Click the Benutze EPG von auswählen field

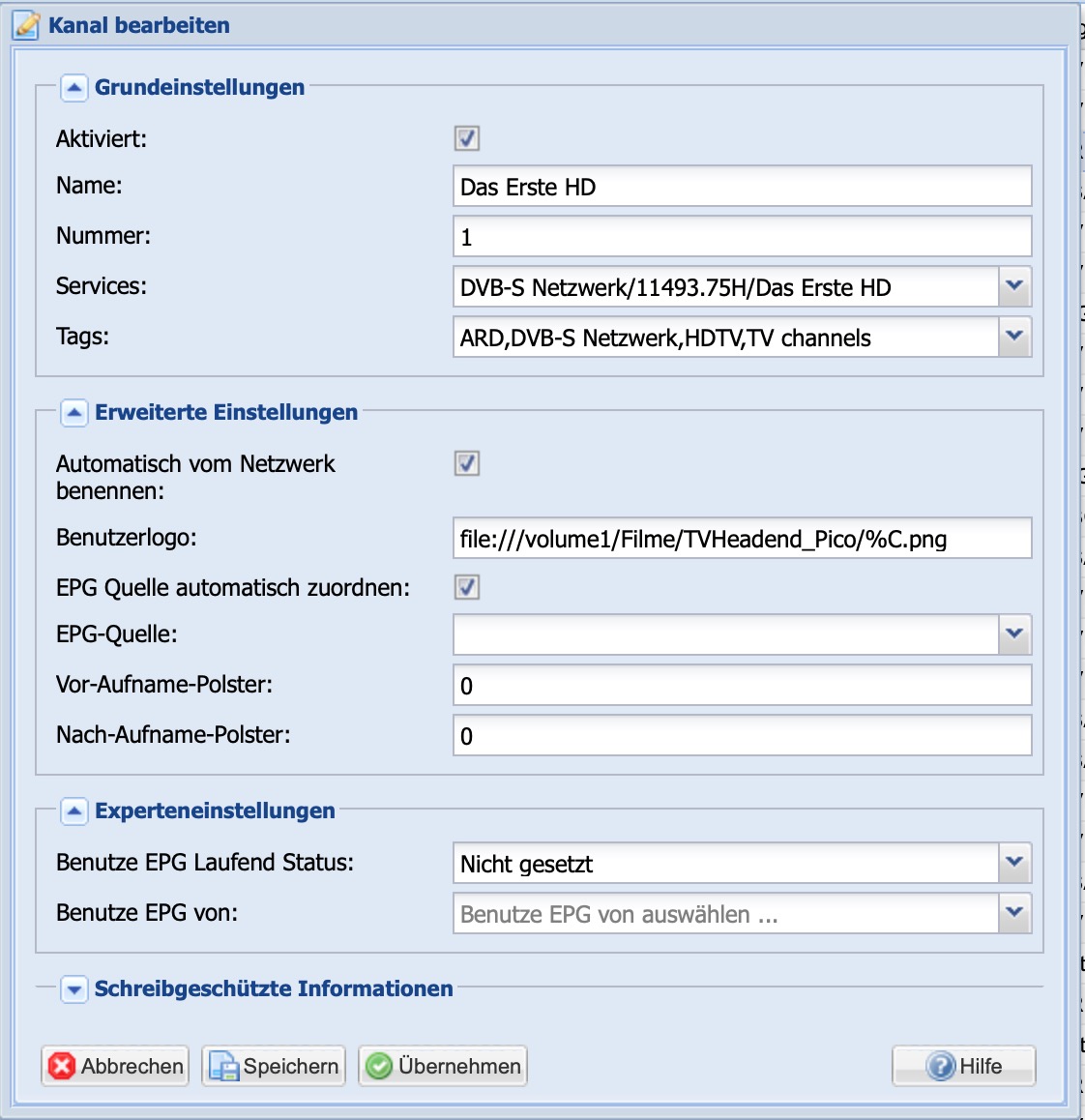[725, 913]
